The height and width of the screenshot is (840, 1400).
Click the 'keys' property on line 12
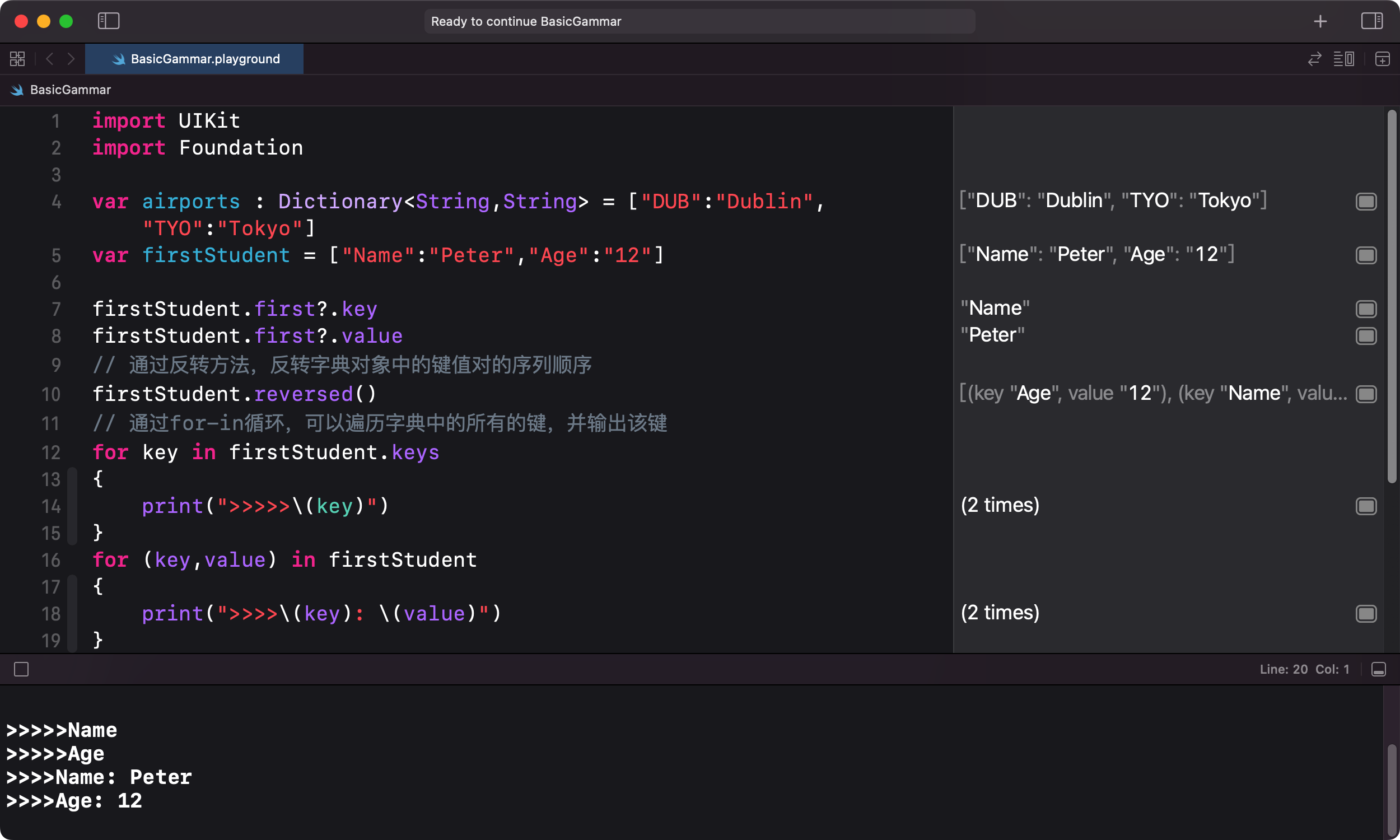(416, 452)
